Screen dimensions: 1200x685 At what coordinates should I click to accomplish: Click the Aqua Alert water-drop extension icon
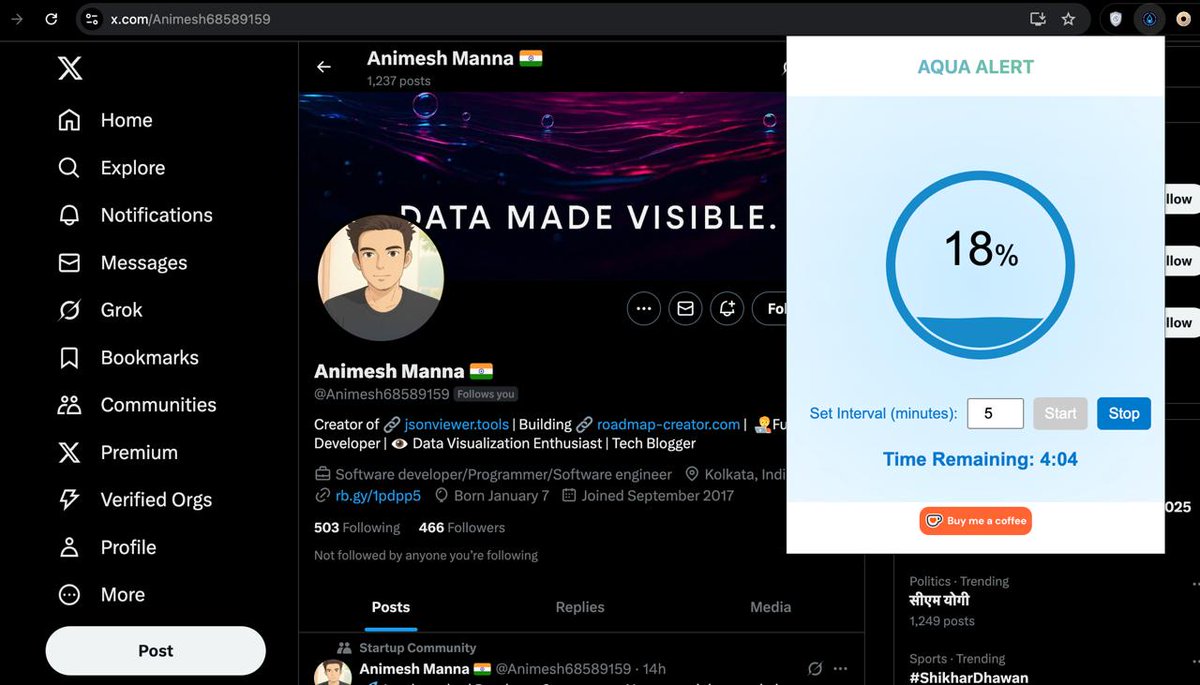point(1149,18)
